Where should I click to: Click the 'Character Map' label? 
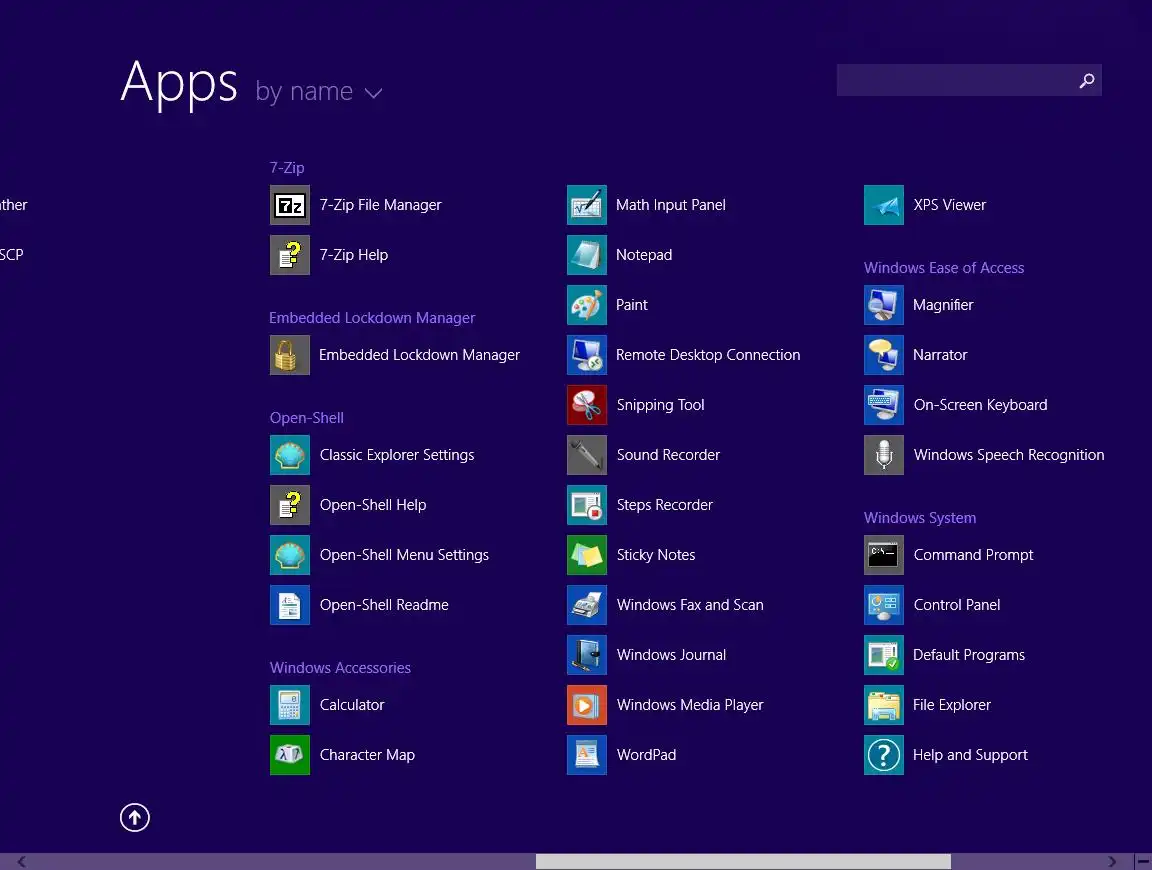coord(367,755)
